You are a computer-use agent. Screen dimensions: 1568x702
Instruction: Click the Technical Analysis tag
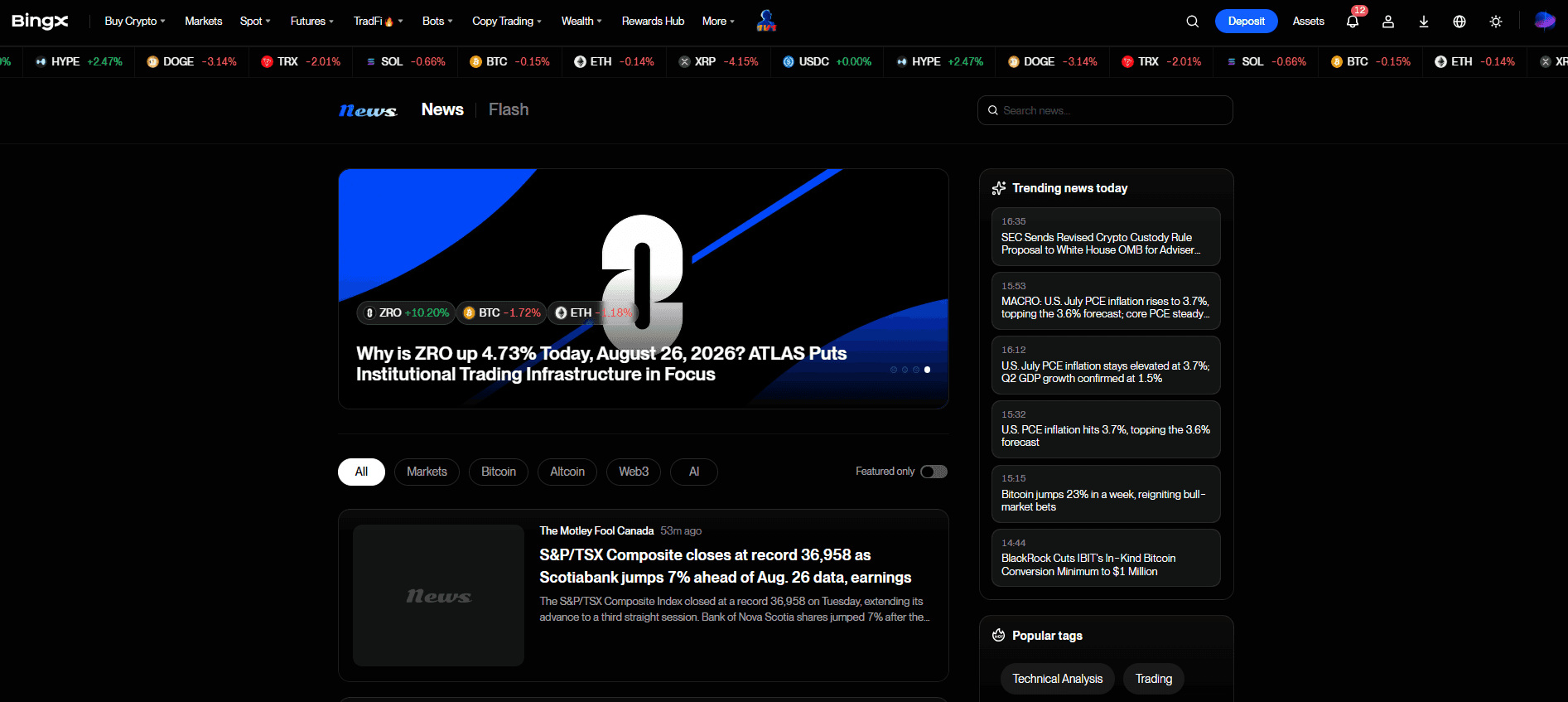[x=1057, y=679]
